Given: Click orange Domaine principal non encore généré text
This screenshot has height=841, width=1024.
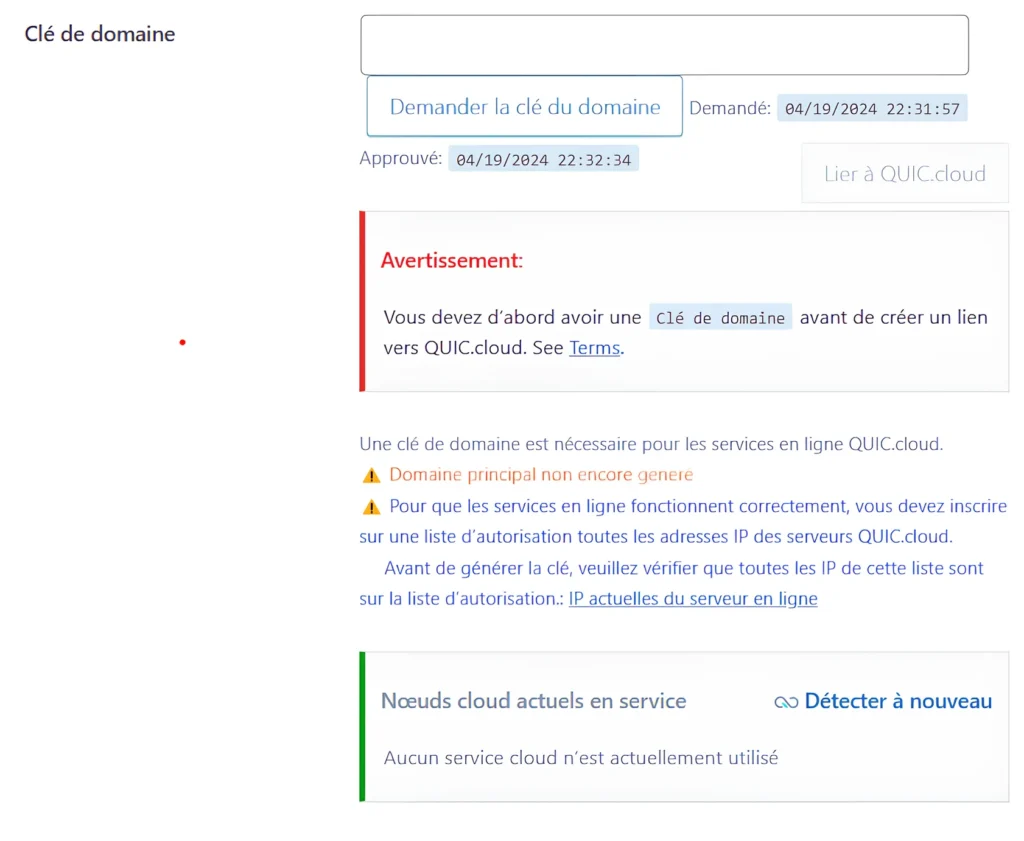Looking at the screenshot, I should coord(541,475).
